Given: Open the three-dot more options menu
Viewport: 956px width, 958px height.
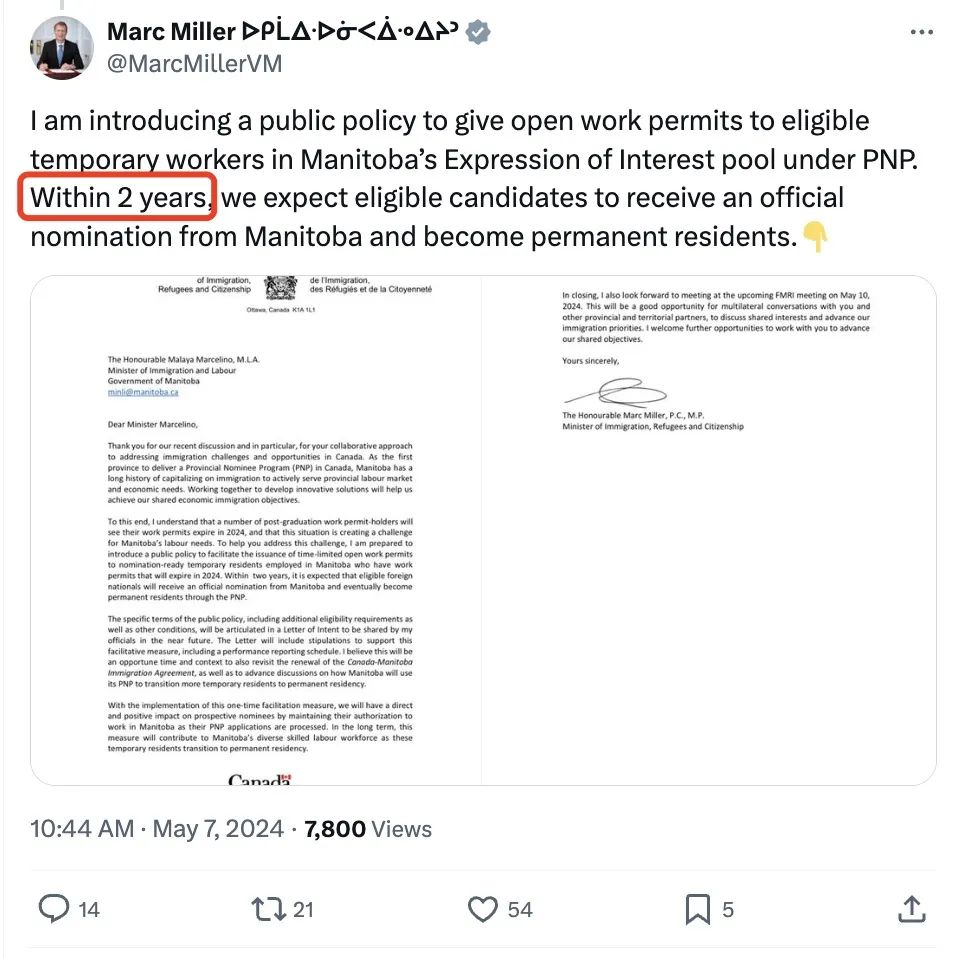Looking at the screenshot, I should (x=921, y=32).
